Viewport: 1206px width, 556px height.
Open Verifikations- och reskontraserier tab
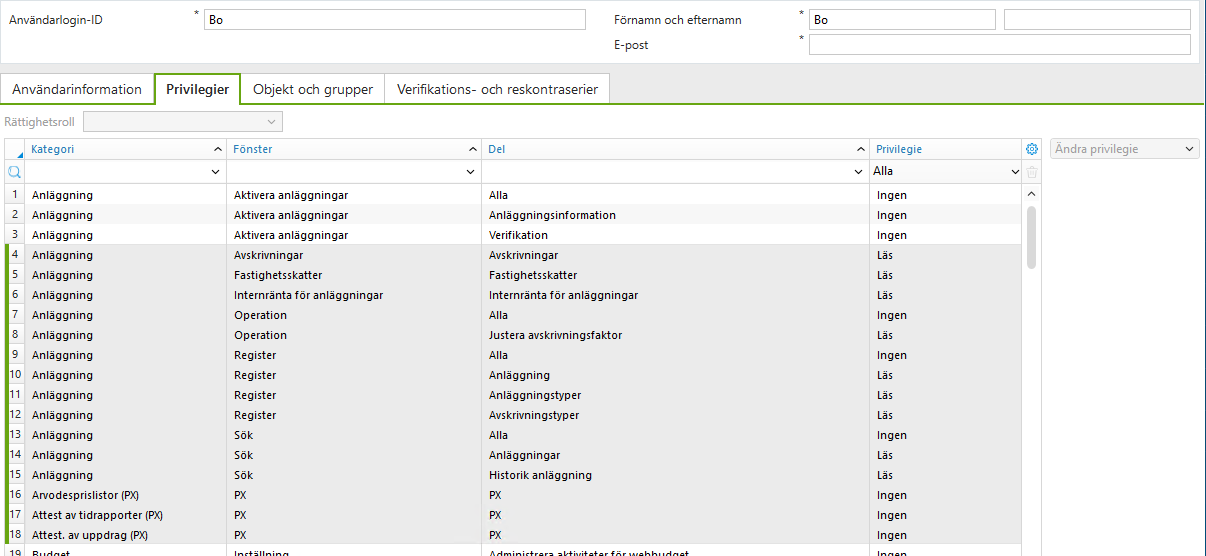coord(497,89)
